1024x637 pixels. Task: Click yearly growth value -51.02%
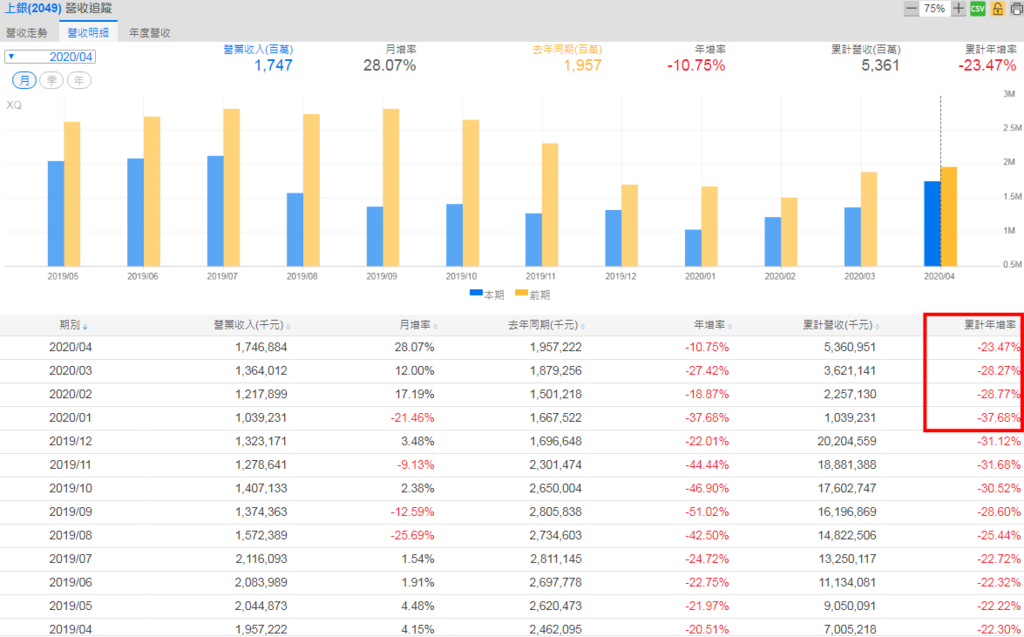point(707,512)
